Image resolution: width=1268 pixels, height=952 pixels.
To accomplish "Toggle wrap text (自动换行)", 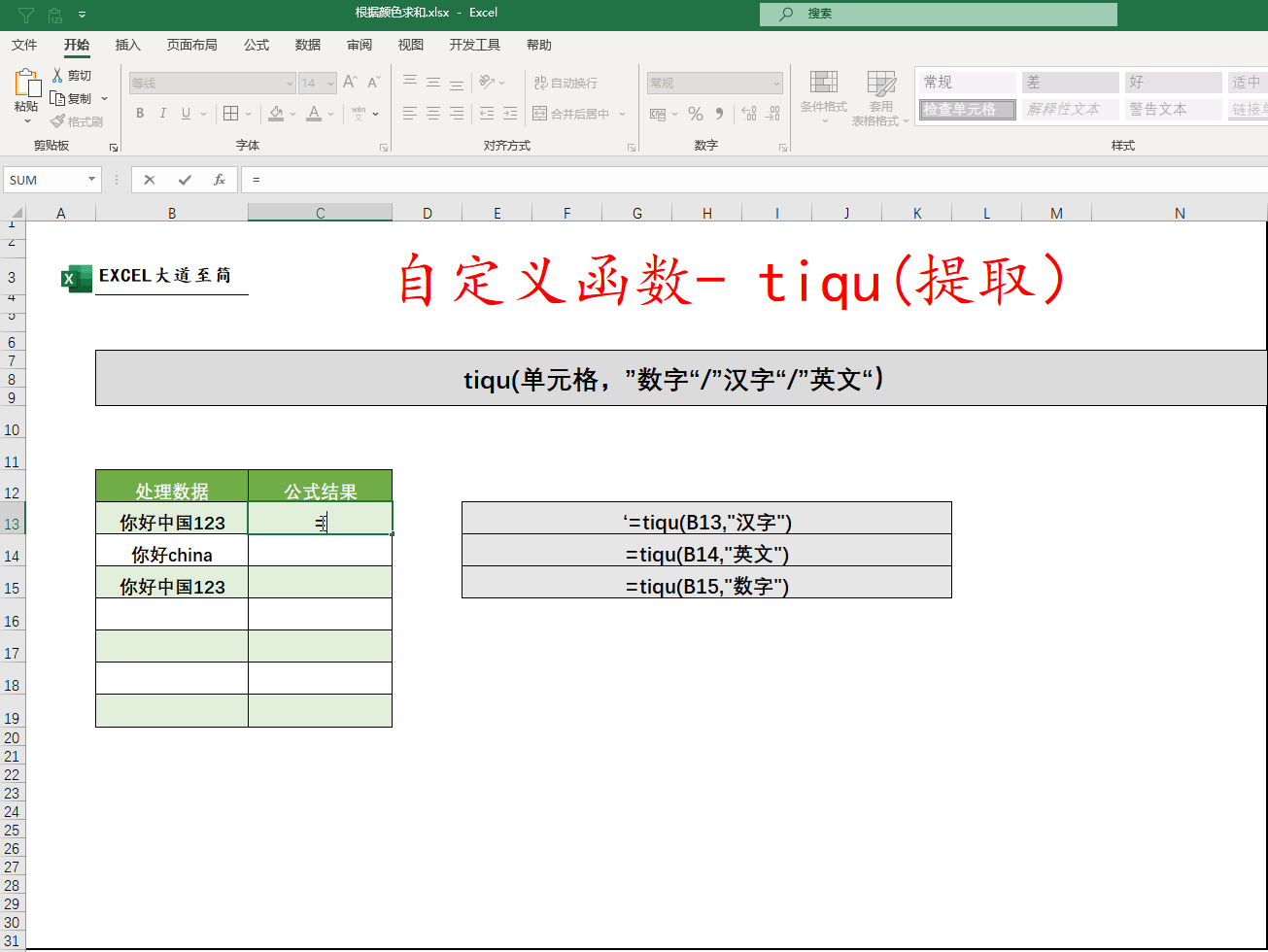I will (x=565, y=83).
